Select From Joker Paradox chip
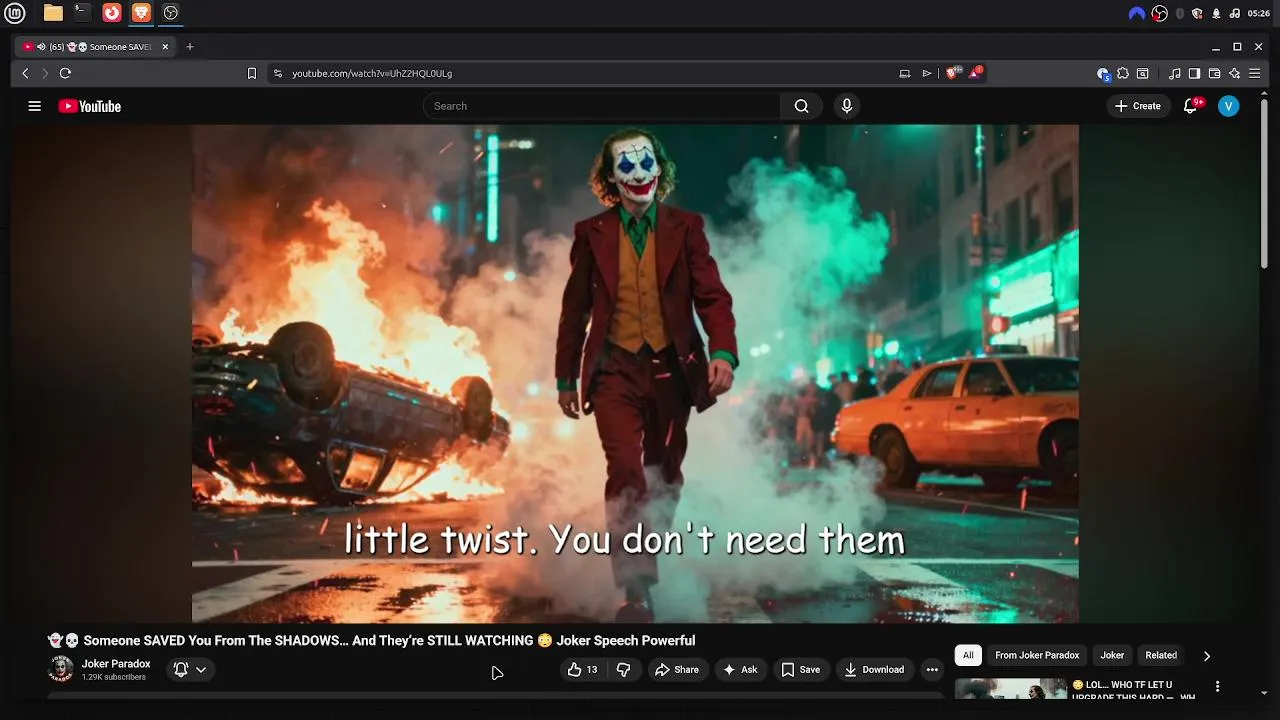1280x720 pixels. click(1037, 656)
